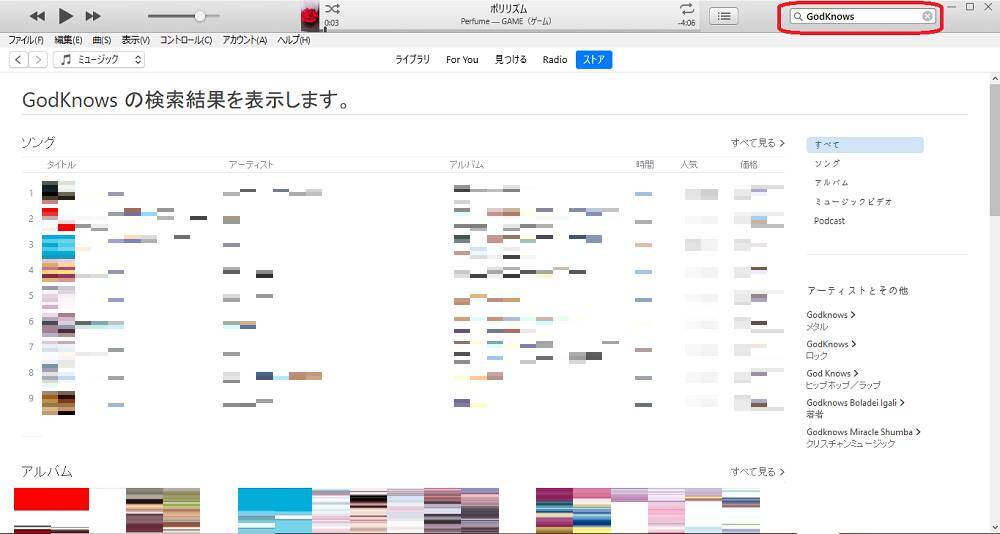Adjust the volume slider

(200, 16)
